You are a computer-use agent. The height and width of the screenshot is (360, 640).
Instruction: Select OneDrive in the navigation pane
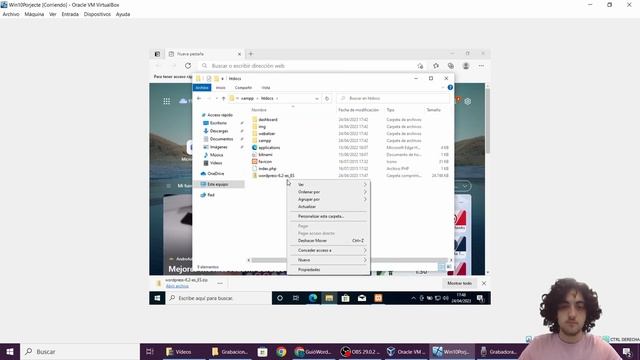coord(215,173)
